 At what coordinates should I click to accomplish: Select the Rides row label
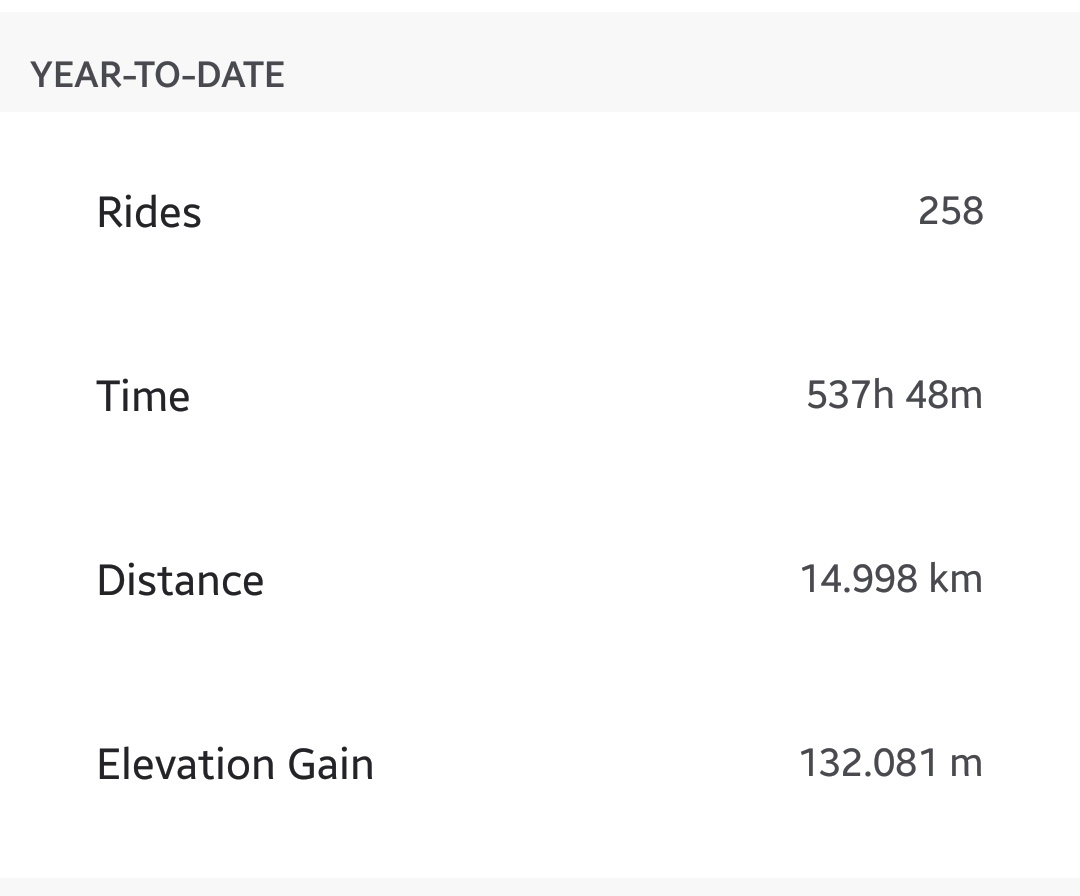[149, 212]
